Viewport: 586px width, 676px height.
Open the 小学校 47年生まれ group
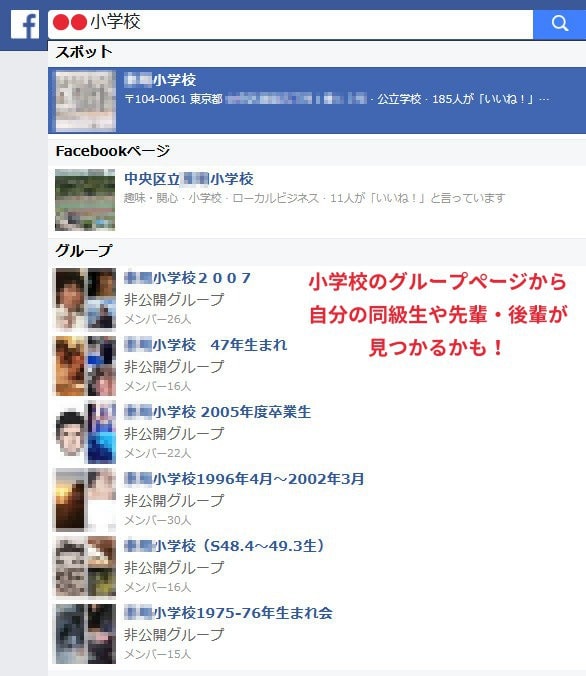click(205, 345)
